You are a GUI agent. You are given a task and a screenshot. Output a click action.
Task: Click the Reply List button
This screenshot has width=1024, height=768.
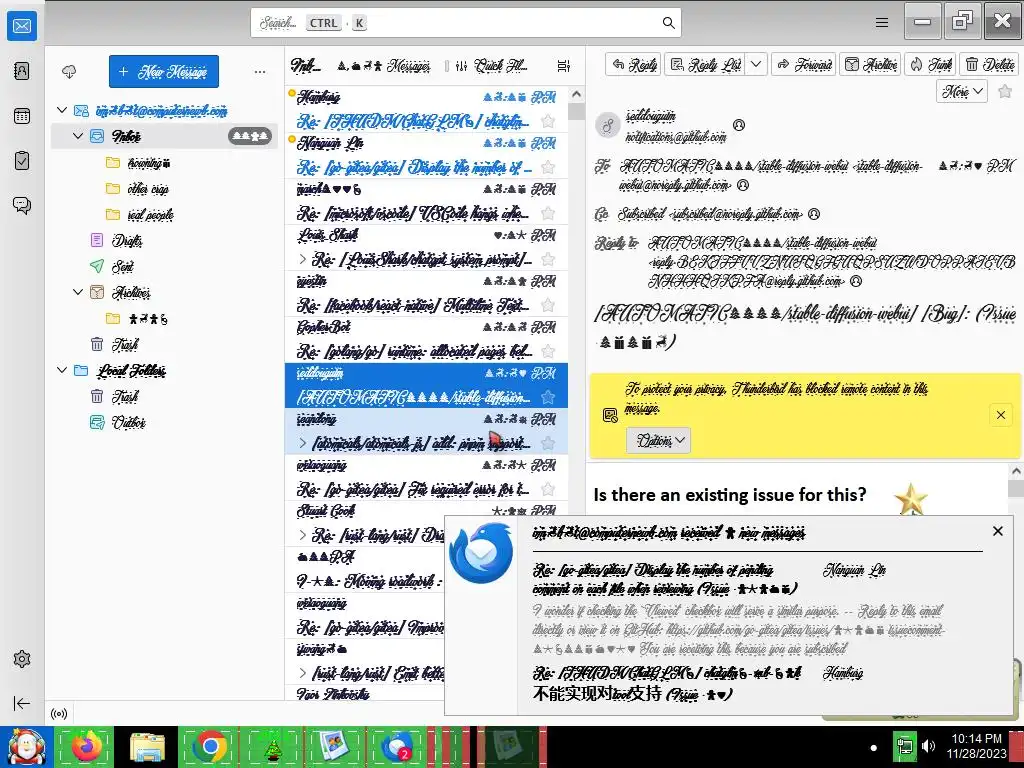[705, 64]
